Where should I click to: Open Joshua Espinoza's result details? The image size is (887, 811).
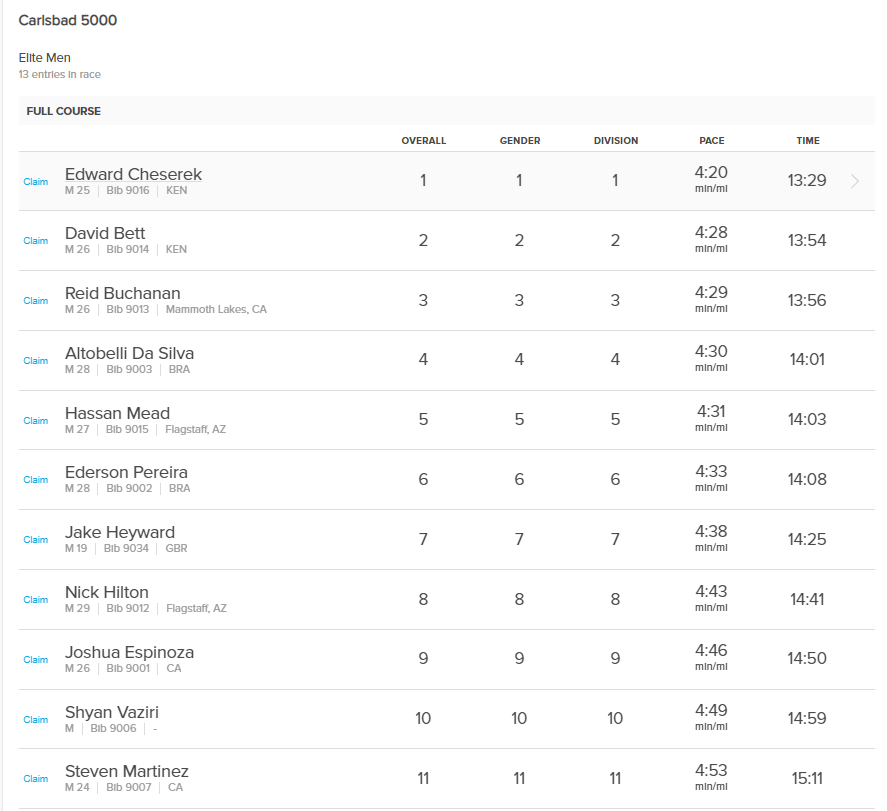coord(130,653)
